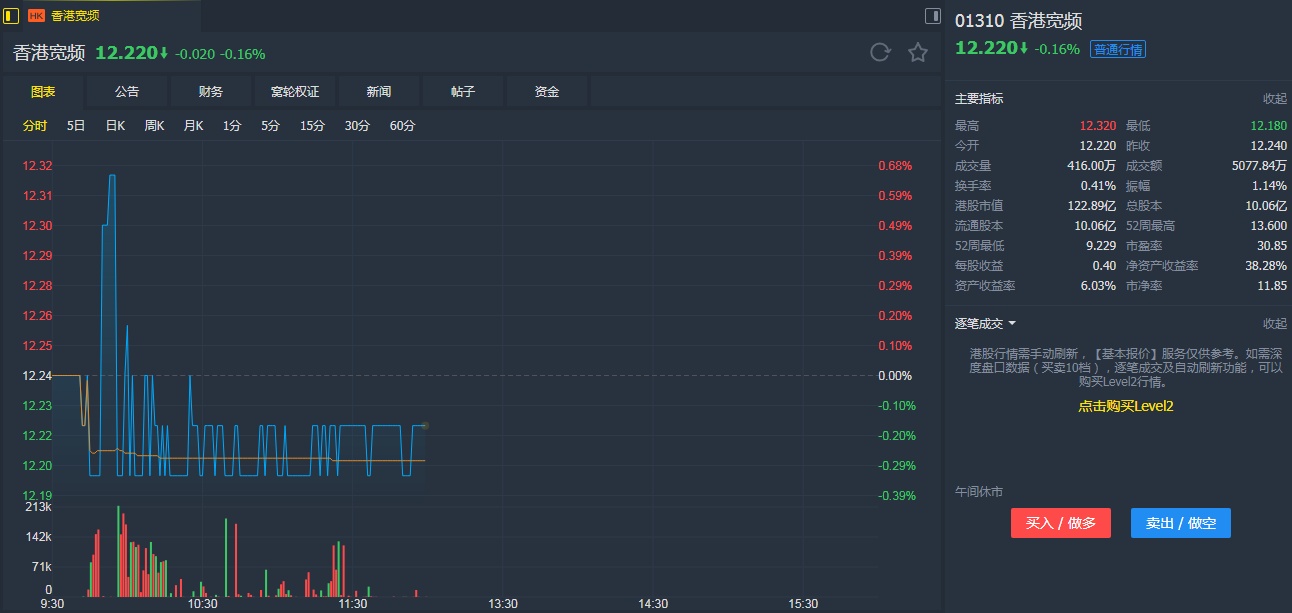Choose the 60分 chart interval
Image resolution: width=1292 pixels, height=613 pixels.
pos(402,126)
